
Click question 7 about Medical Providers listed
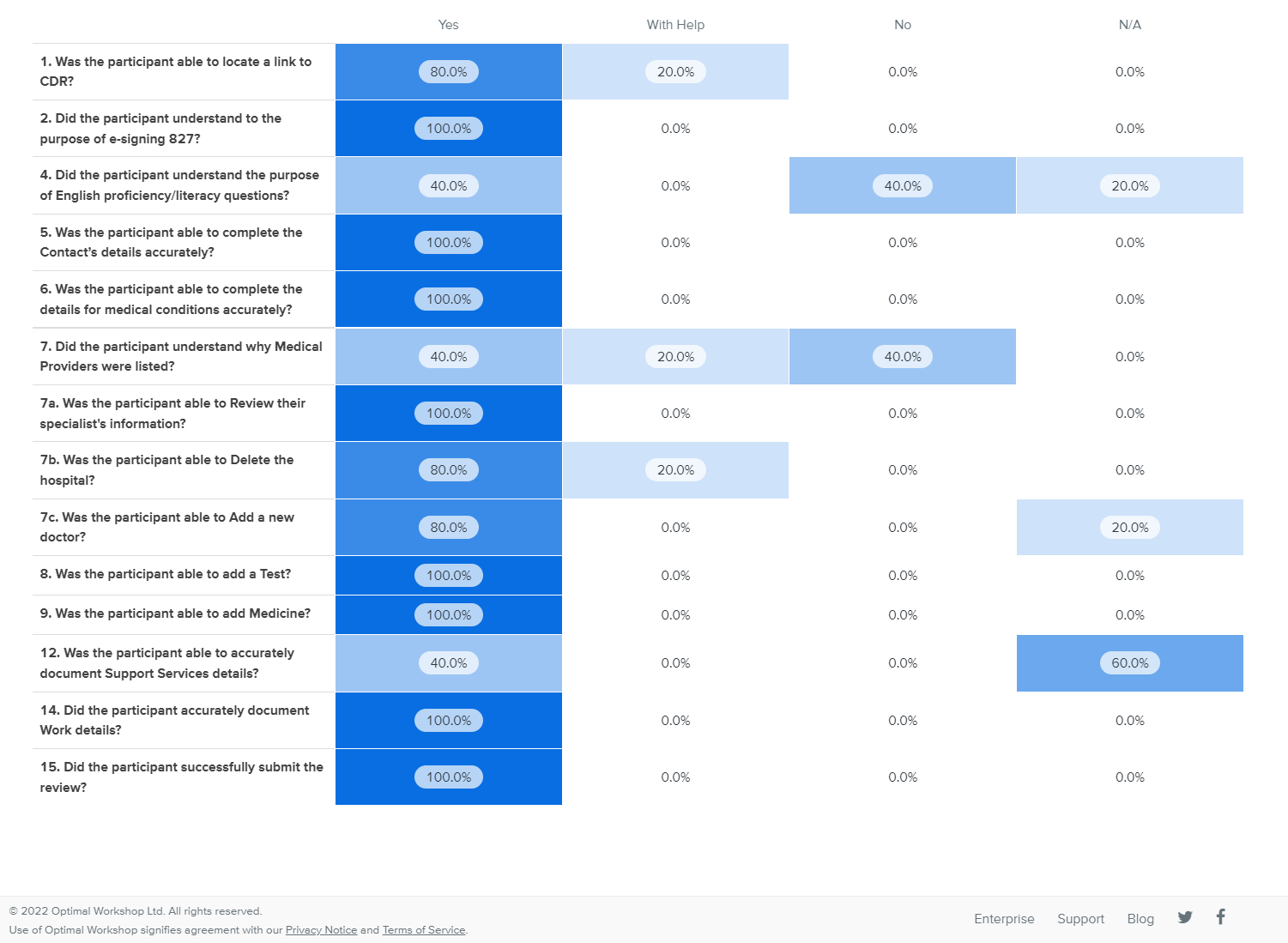(181, 356)
